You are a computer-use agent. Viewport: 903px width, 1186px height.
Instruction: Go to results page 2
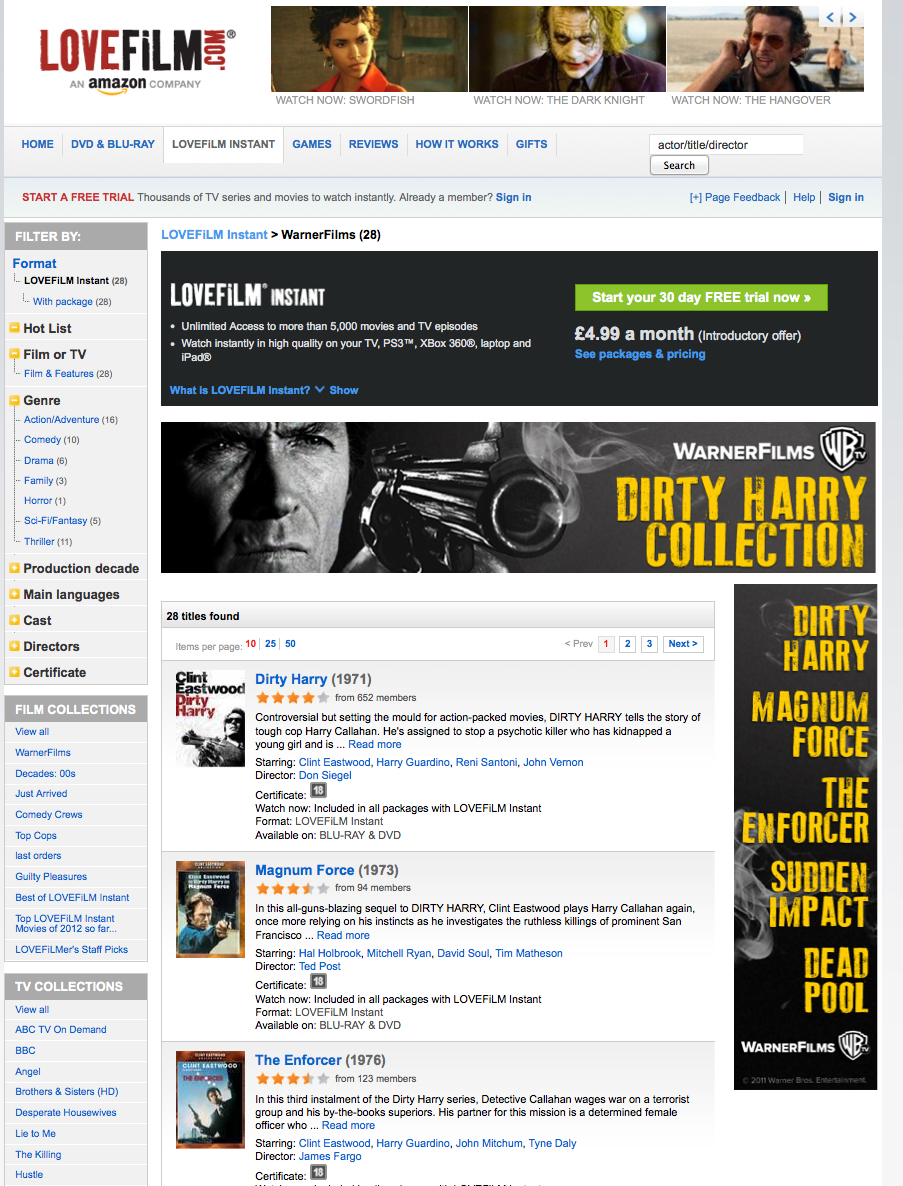coord(627,644)
